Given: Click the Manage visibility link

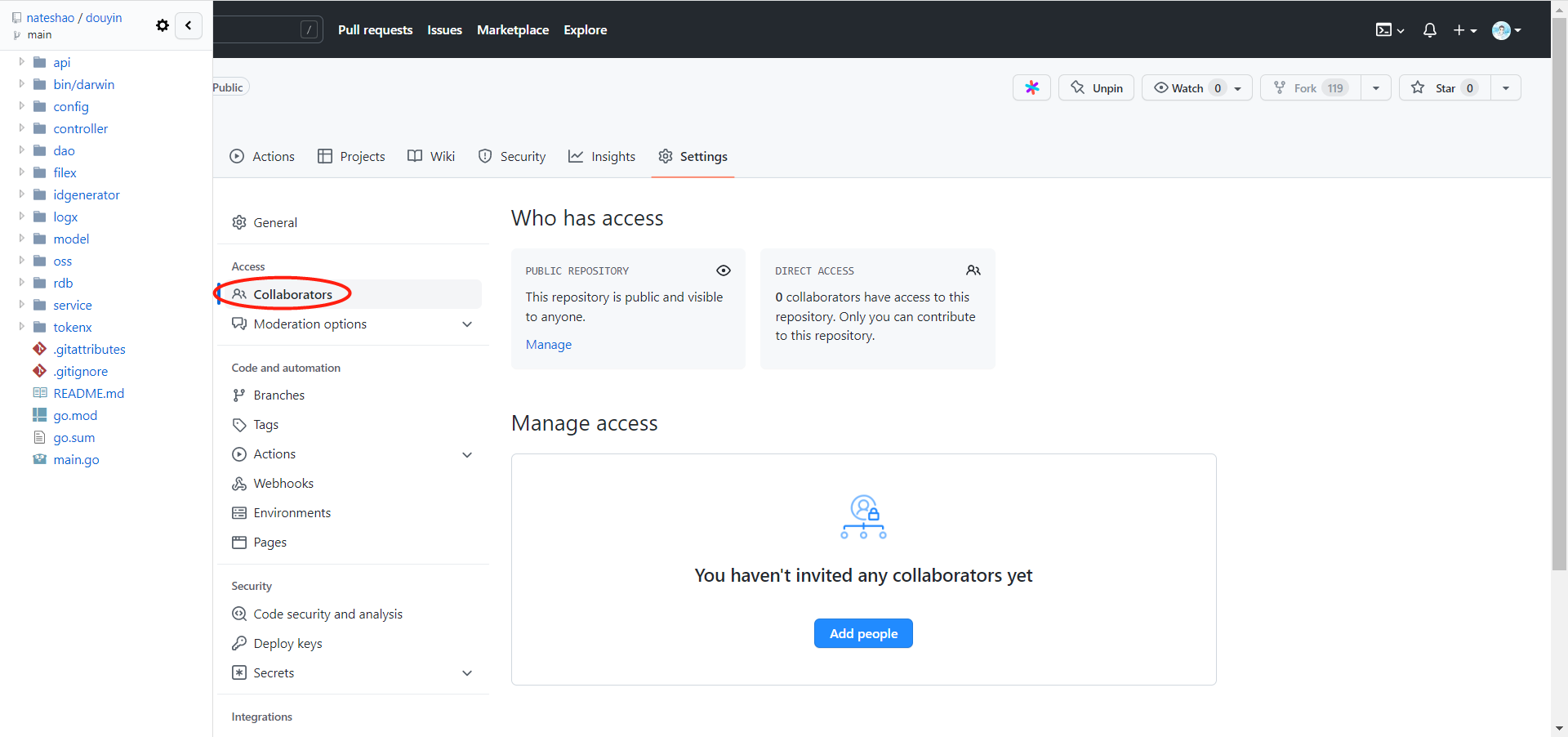Looking at the screenshot, I should point(548,345).
